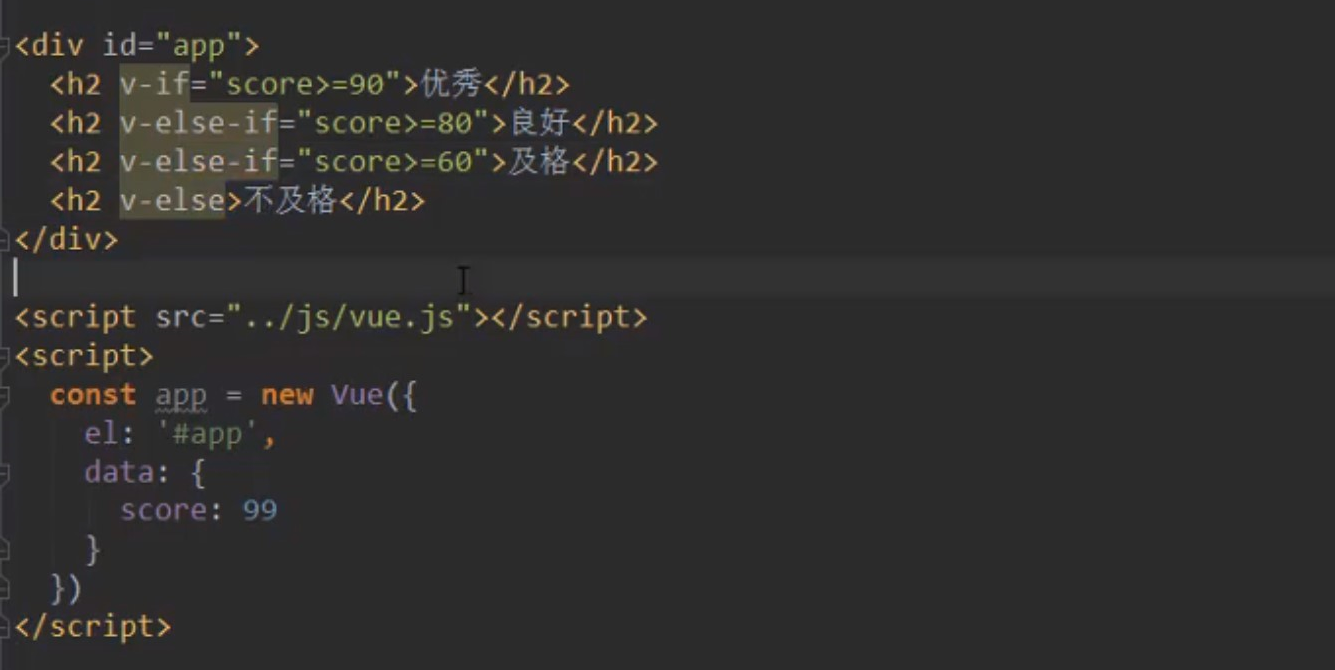Click the 及格 text before </h2>
This screenshot has height=670, width=1335.
(x=539, y=162)
